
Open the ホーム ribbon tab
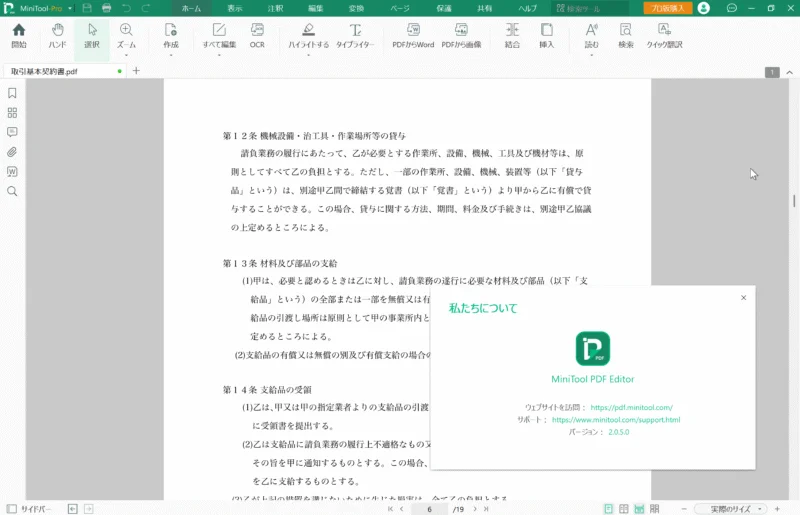191,8
